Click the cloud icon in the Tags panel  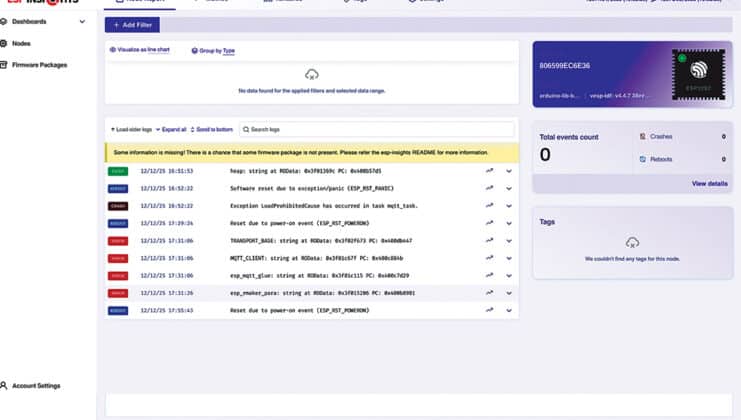click(632, 243)
